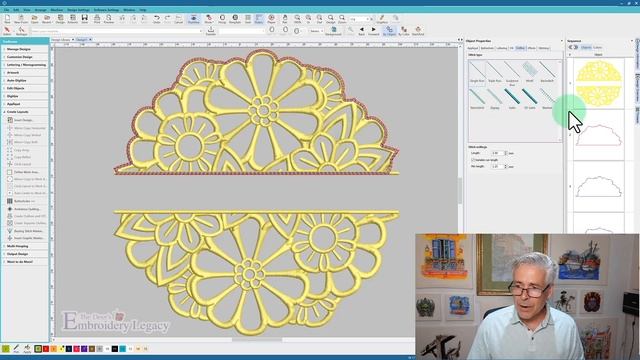Click the By Color sequence icon
This screenshot has height=360, width=640.
tap(404, 31)
